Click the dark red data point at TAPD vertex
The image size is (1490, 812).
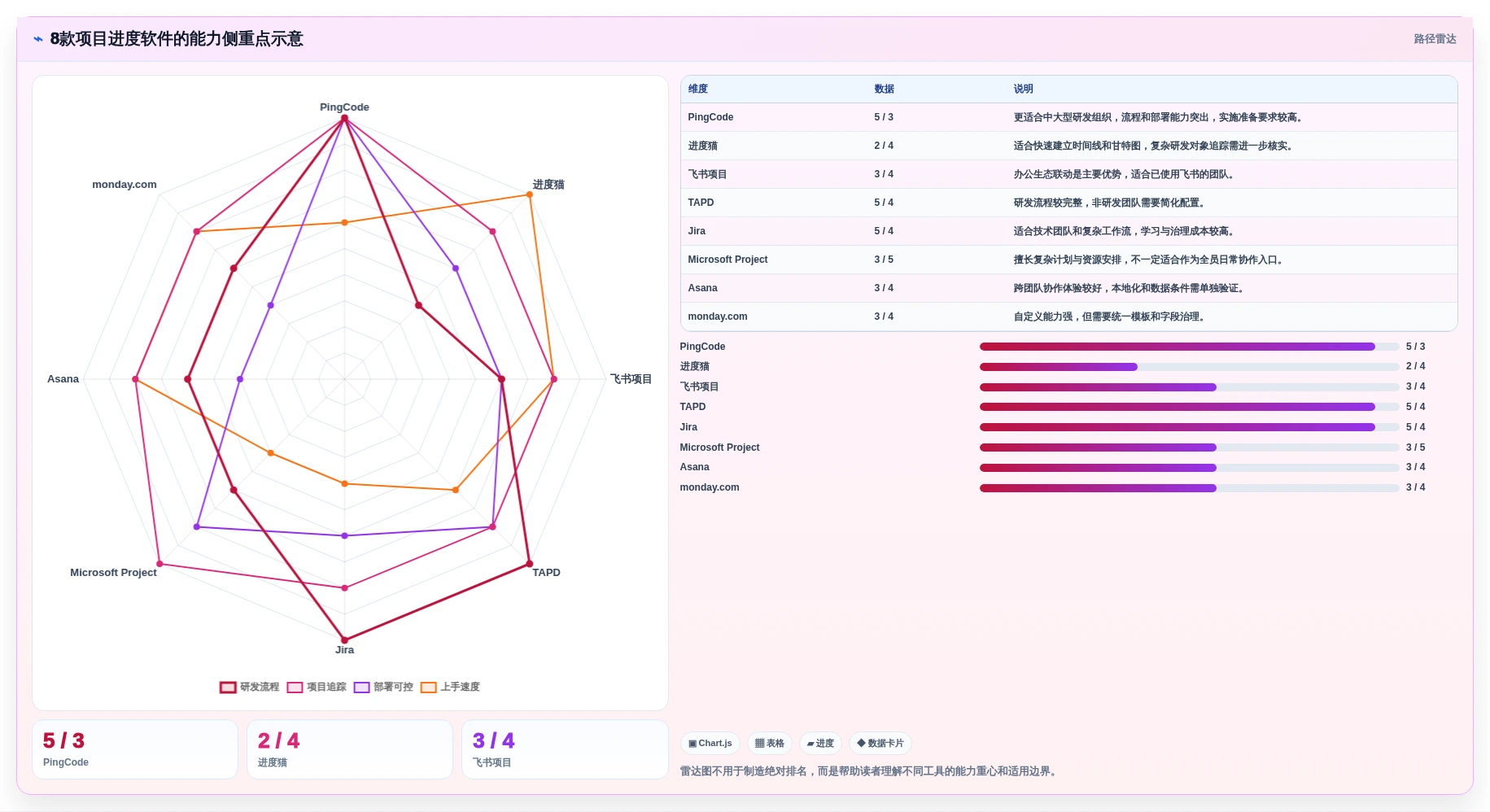(x=530, y=564)
